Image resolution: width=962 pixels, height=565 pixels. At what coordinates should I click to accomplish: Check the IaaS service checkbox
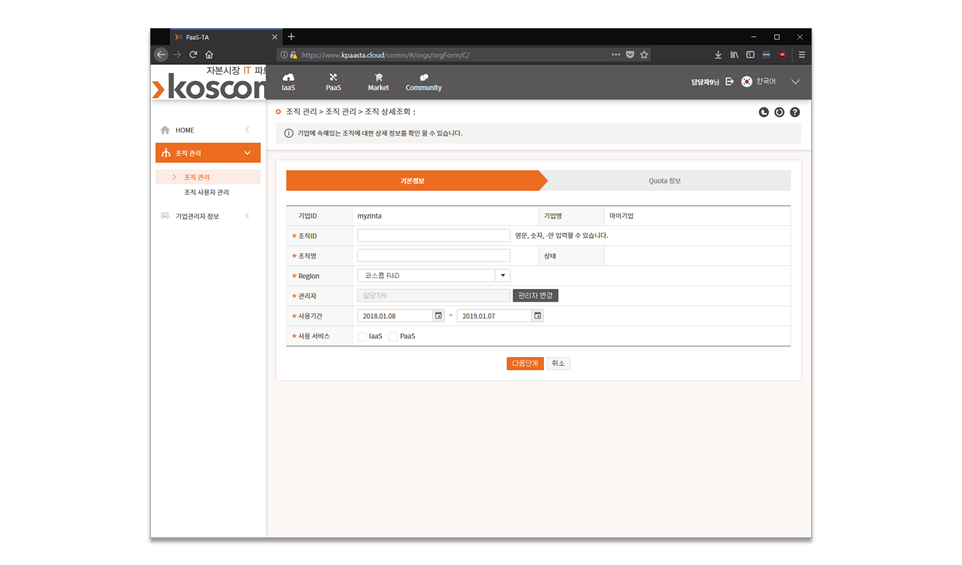click(362, 336)
